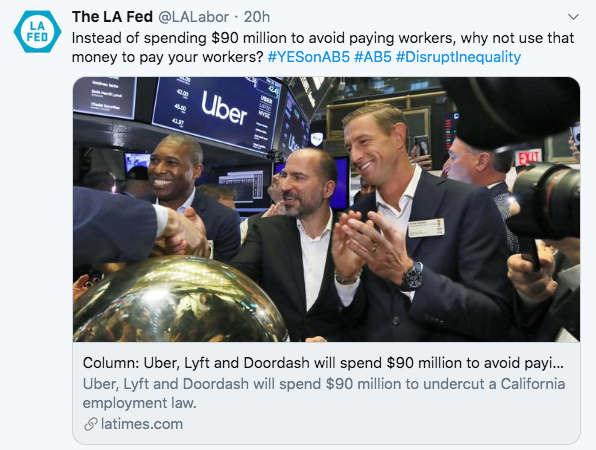Open The LA Fed profile avatar
This screenshot has height=450, width=596.
37,32
